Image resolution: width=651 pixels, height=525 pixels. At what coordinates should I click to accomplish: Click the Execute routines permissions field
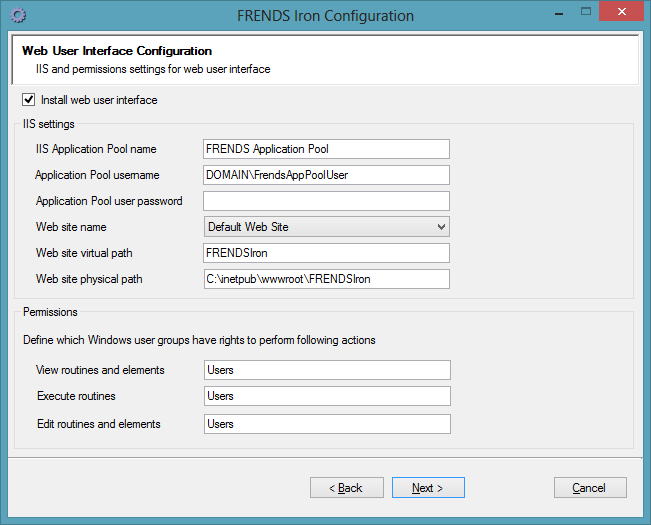[327, 396]
